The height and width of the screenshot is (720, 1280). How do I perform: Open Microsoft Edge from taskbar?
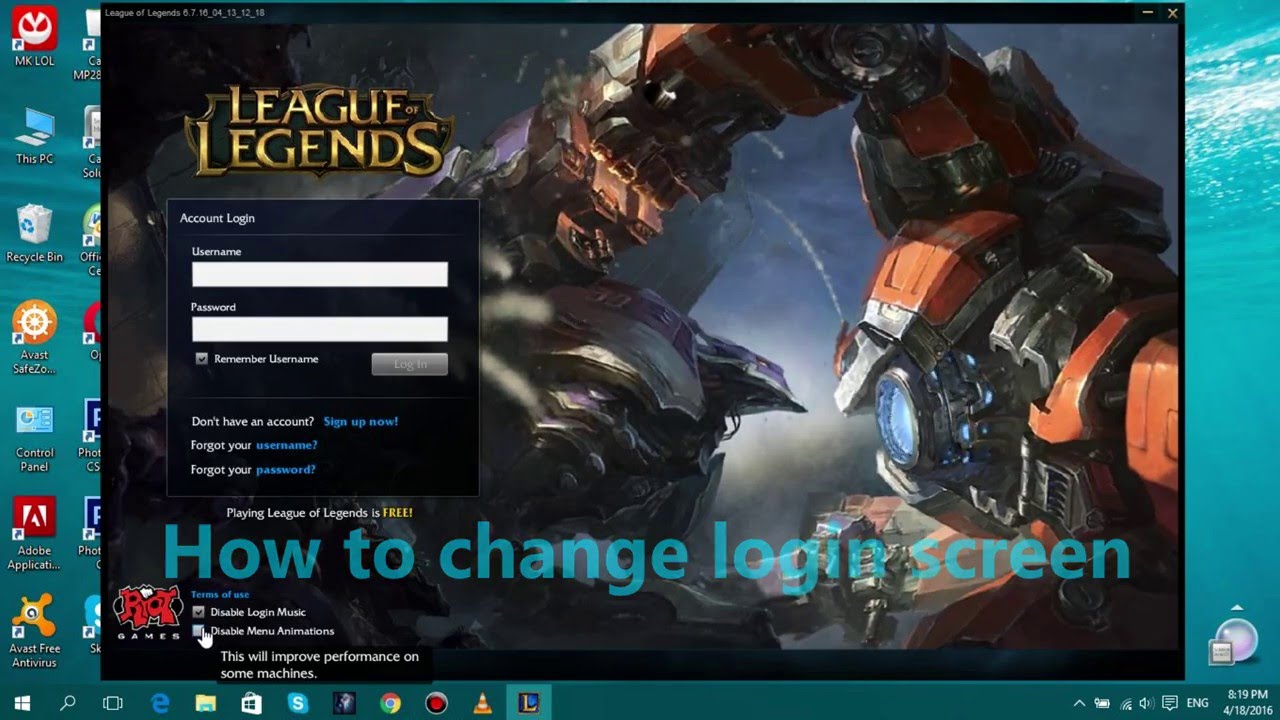161,703
